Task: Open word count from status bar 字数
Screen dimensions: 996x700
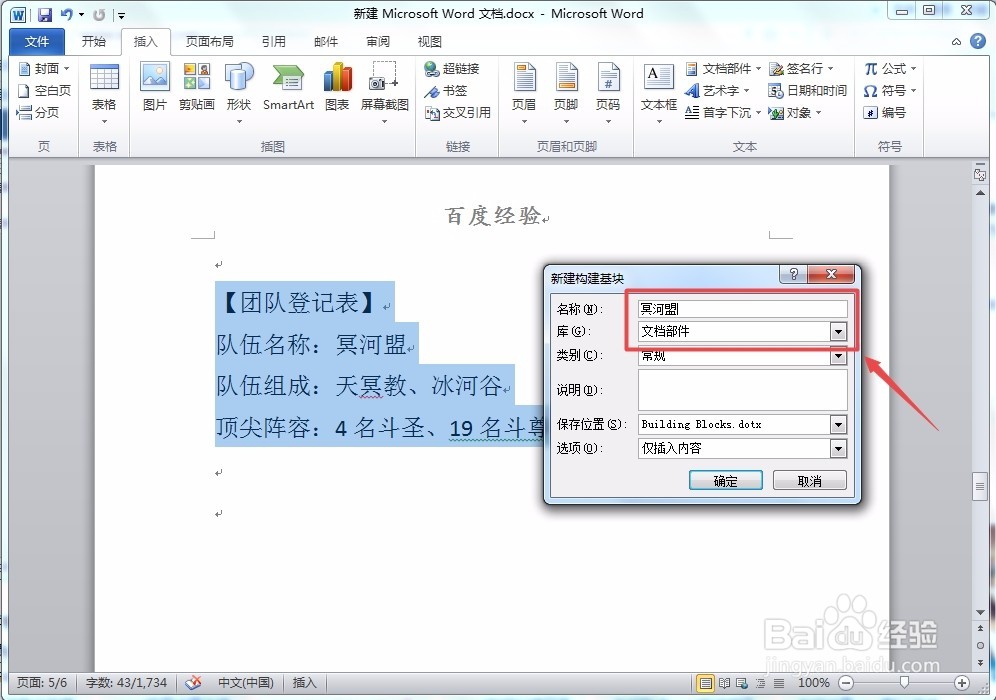Action: [x=126, y=683]
